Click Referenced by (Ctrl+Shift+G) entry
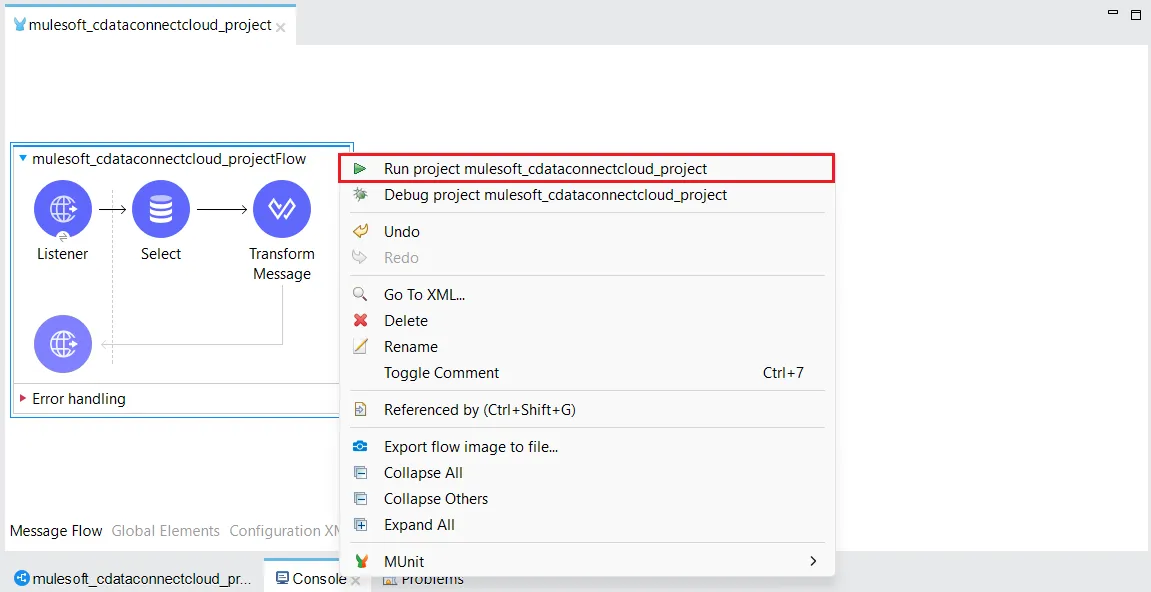The width and height of the screenshot is (1151, 592). tap(479, 410)
